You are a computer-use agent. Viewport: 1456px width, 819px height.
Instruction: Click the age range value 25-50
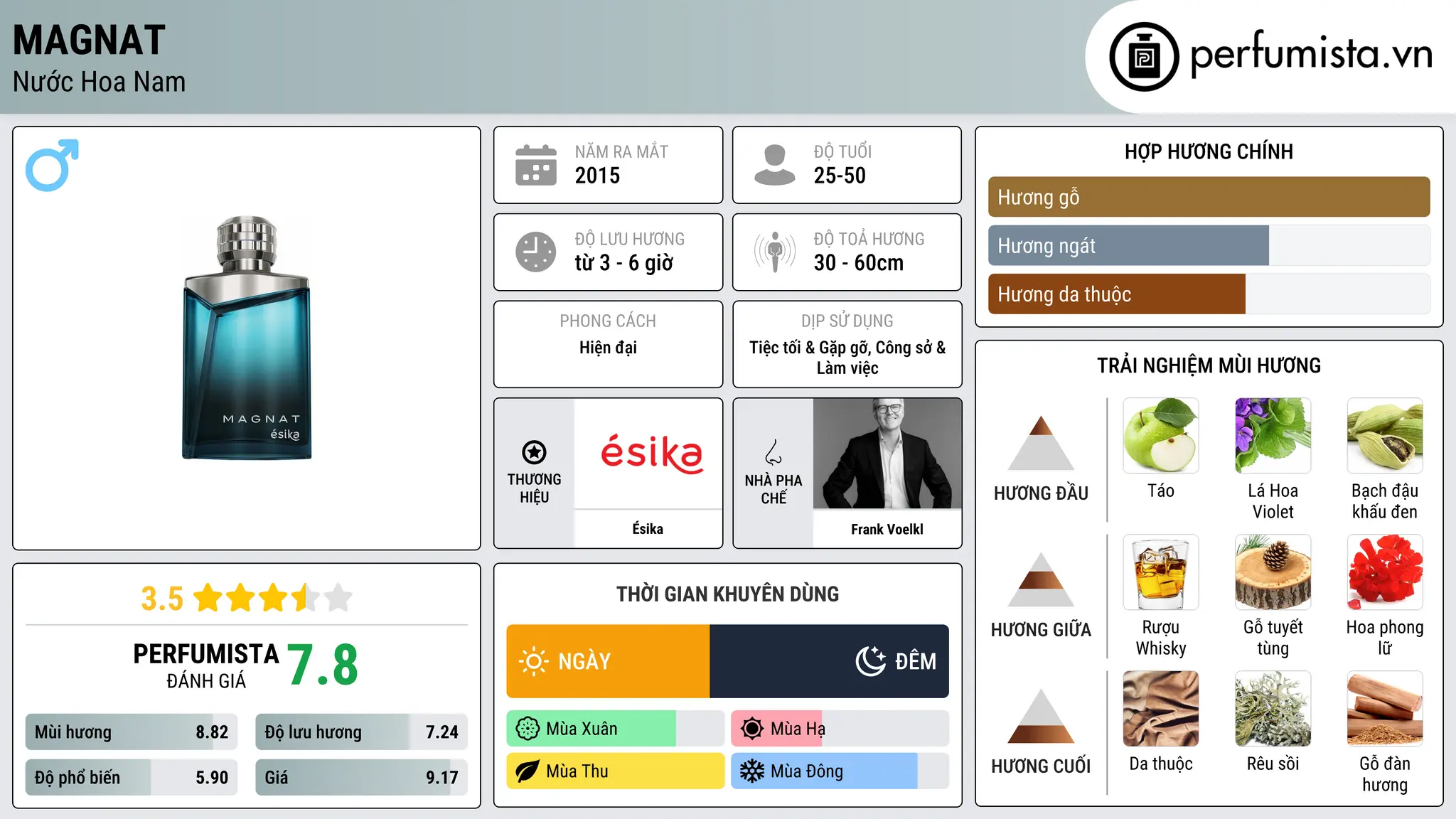(840, 176)
